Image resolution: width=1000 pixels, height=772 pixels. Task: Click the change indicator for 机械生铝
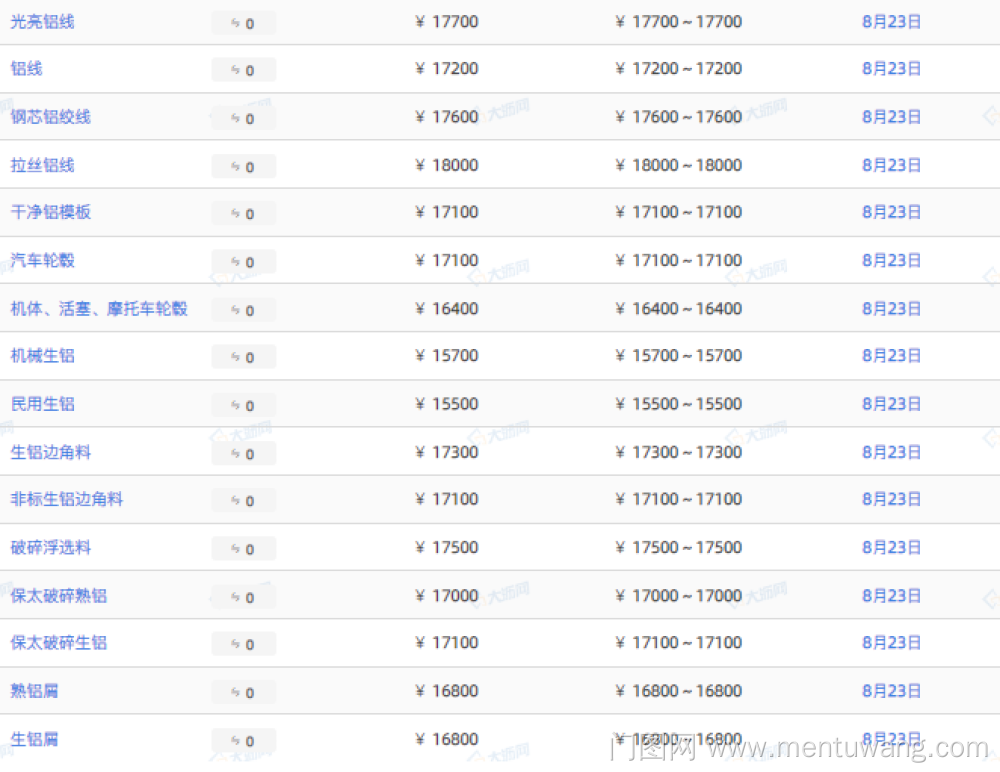pos(243,357)
